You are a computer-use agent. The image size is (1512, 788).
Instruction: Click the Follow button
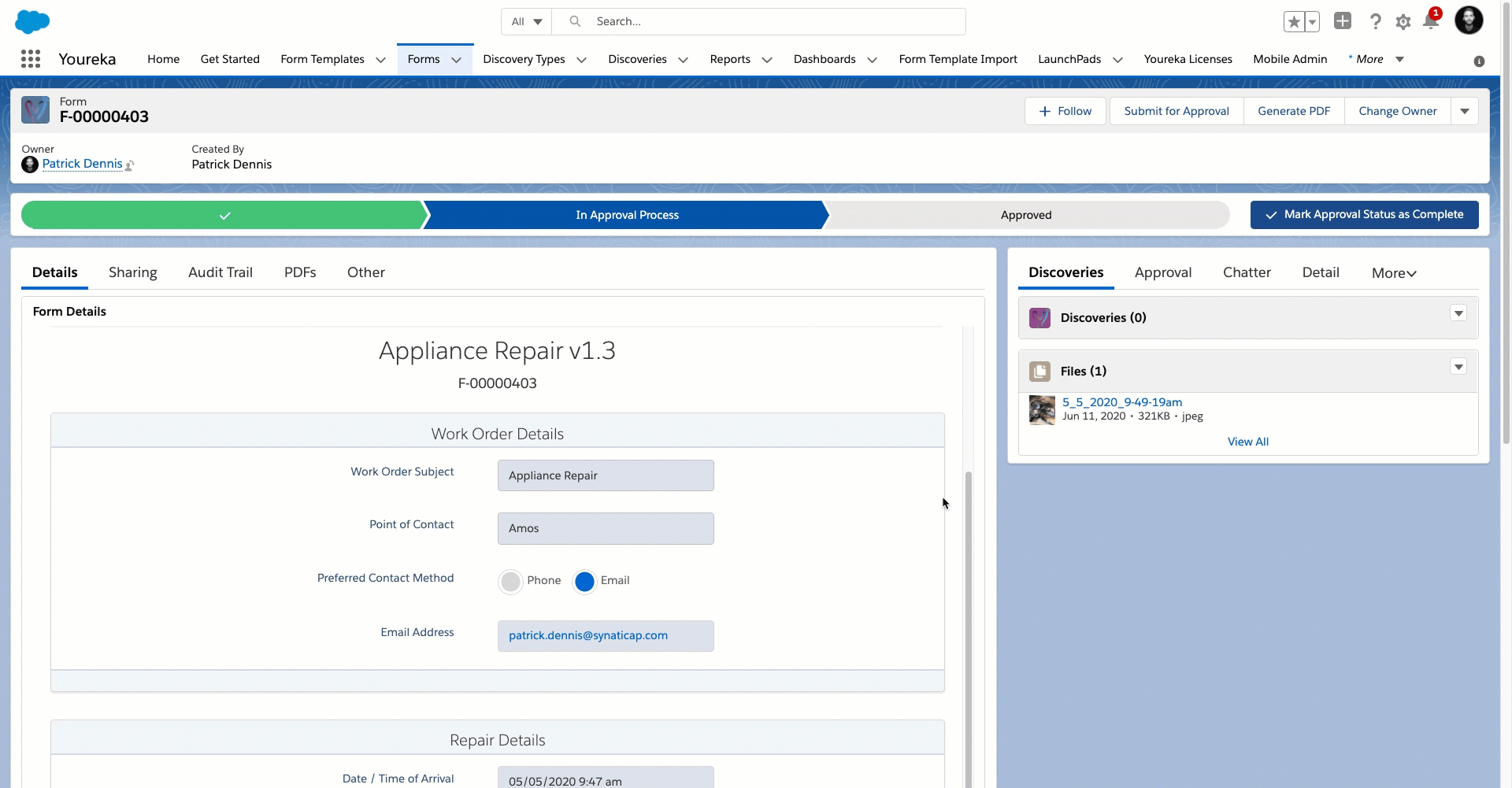click(x=1065, y=111)
